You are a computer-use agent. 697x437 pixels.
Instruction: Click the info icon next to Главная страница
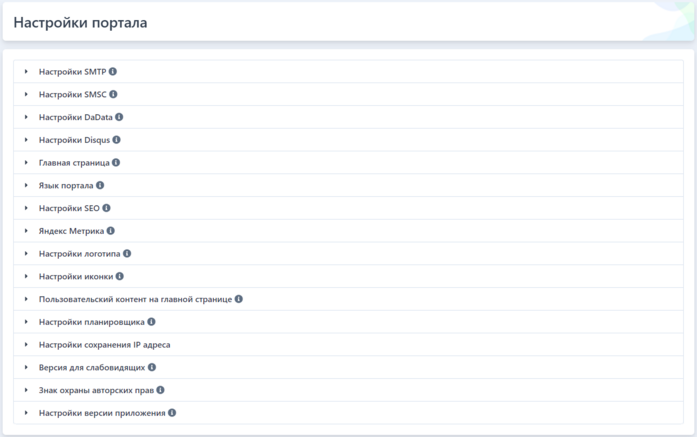pos(116,162)
